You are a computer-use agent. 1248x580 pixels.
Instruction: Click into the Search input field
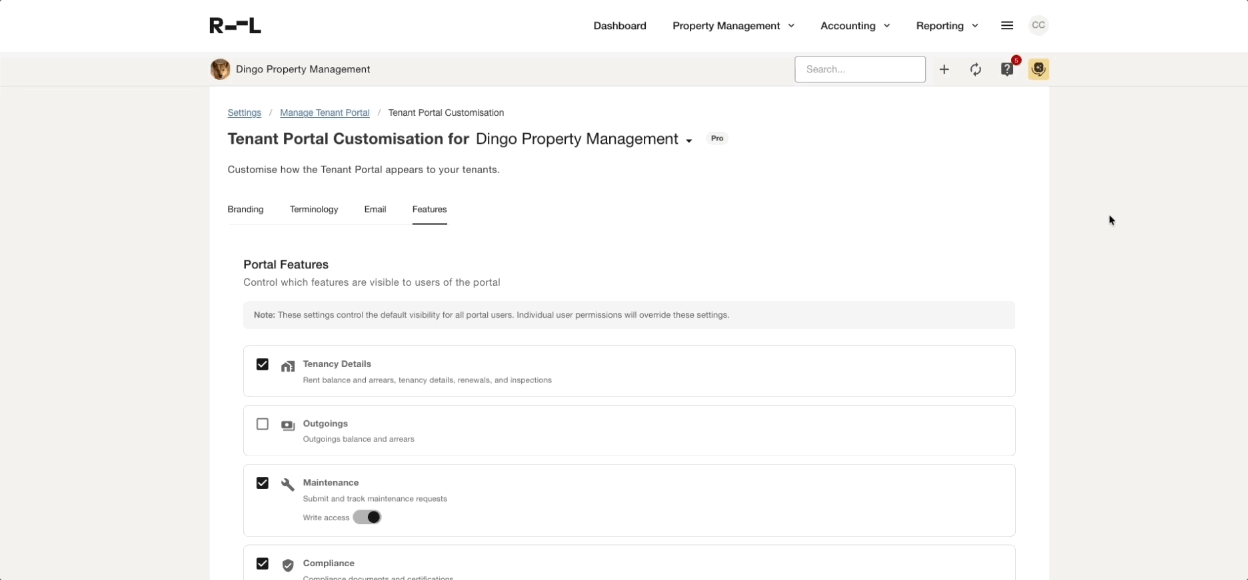(859, 69)
